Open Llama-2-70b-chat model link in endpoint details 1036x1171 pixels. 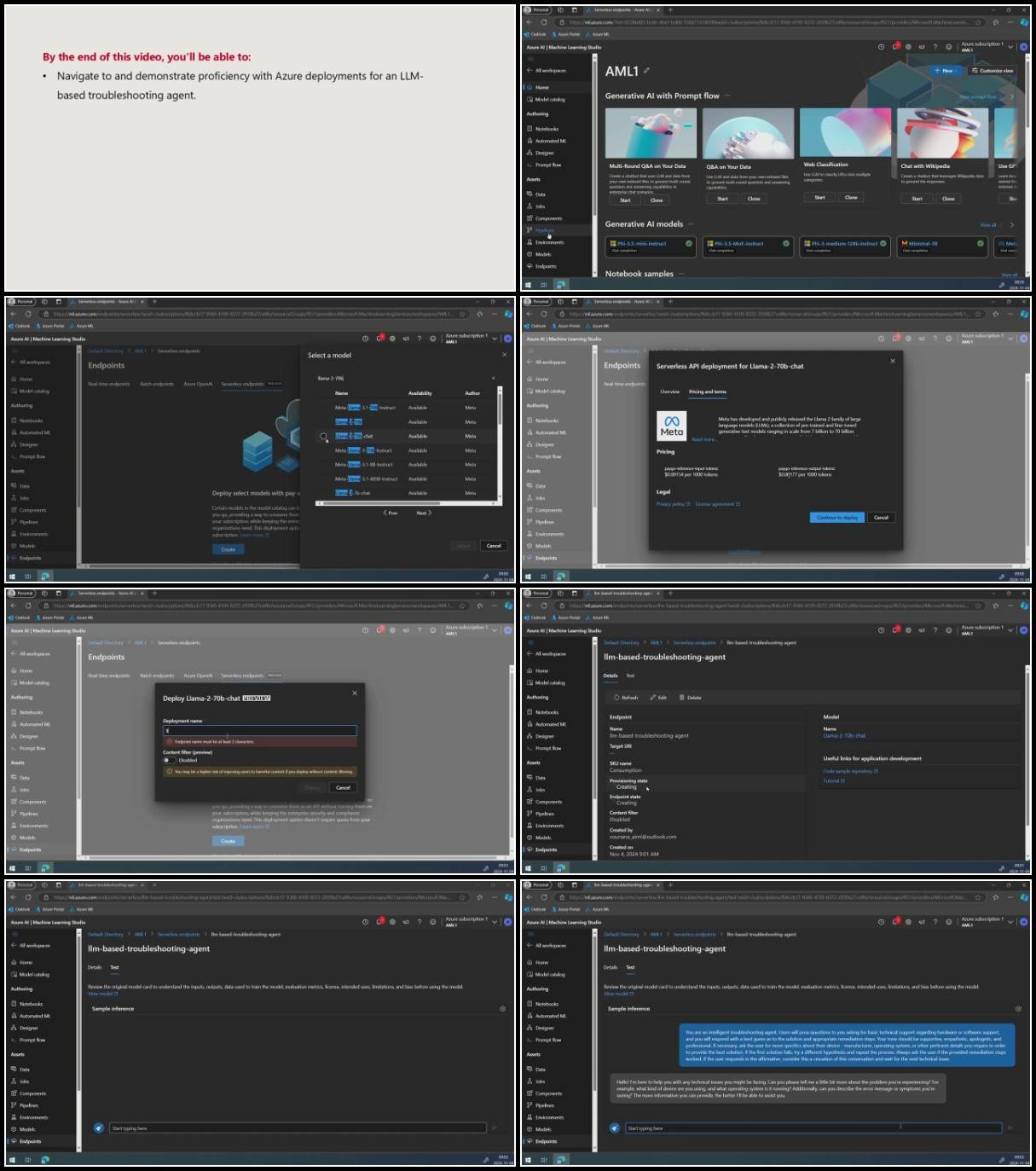click(x=844, y=735)
